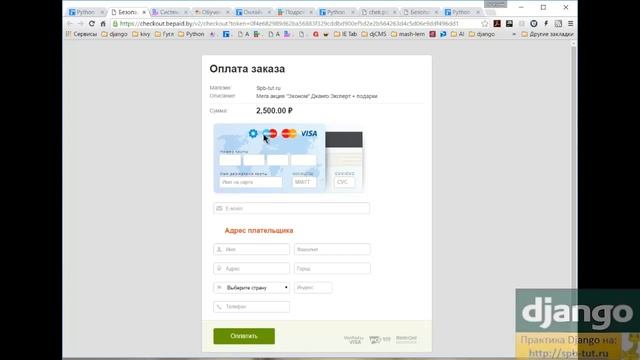Open the IE Tab bookmarks folder
The width and height of the screenshot is (640, 360).
pyautogui.click(x=345, y=34)
